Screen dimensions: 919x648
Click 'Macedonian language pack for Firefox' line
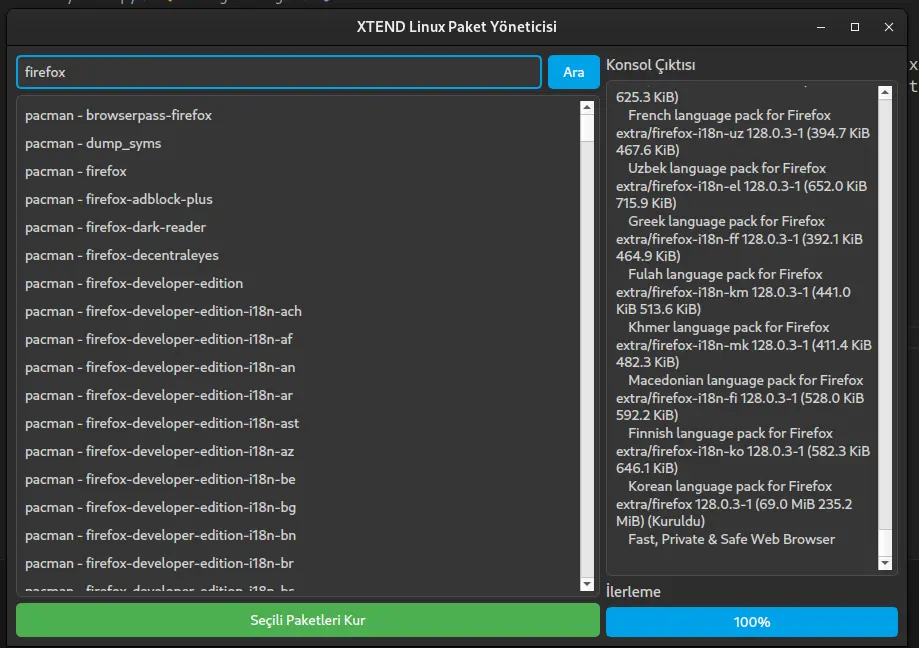coord(746,381)
